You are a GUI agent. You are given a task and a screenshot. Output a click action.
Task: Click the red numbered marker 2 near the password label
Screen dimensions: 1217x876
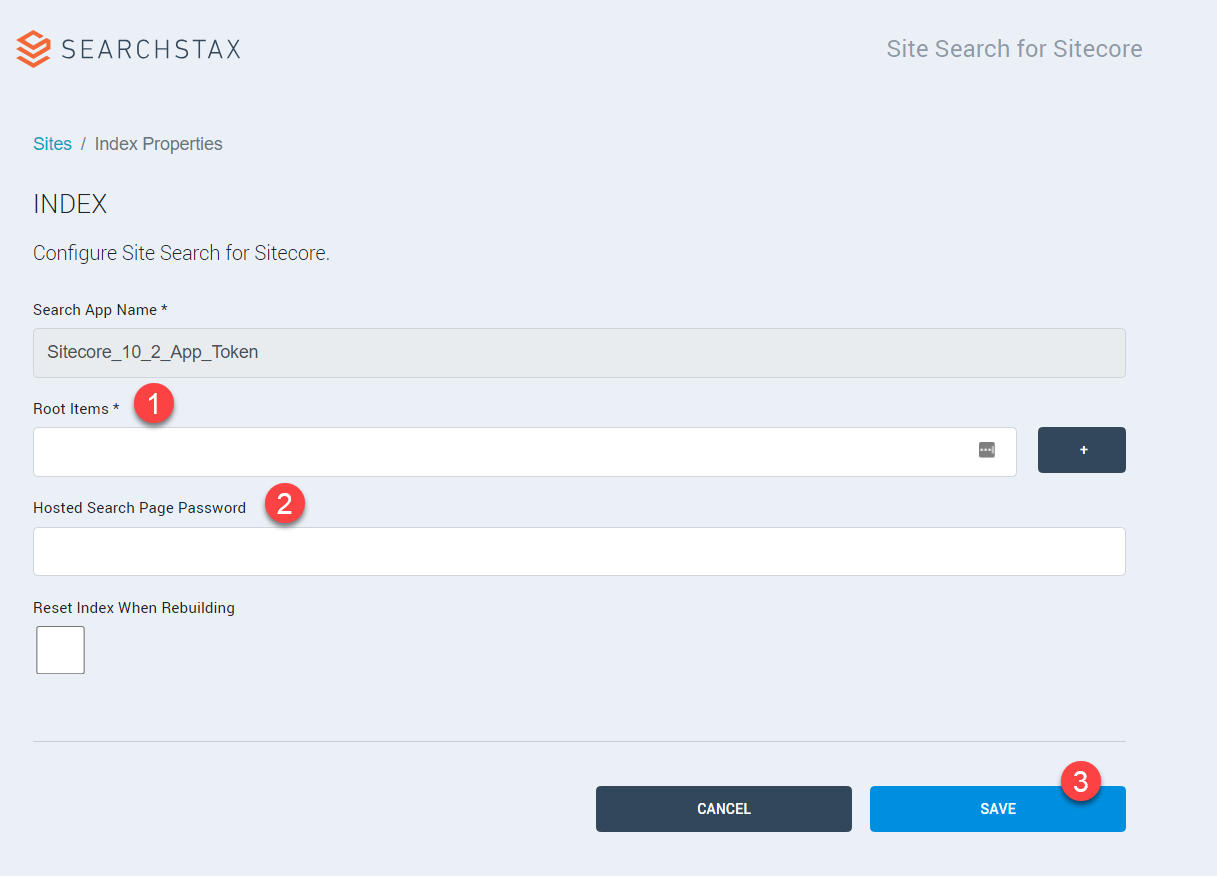click(x=285, y=504)
